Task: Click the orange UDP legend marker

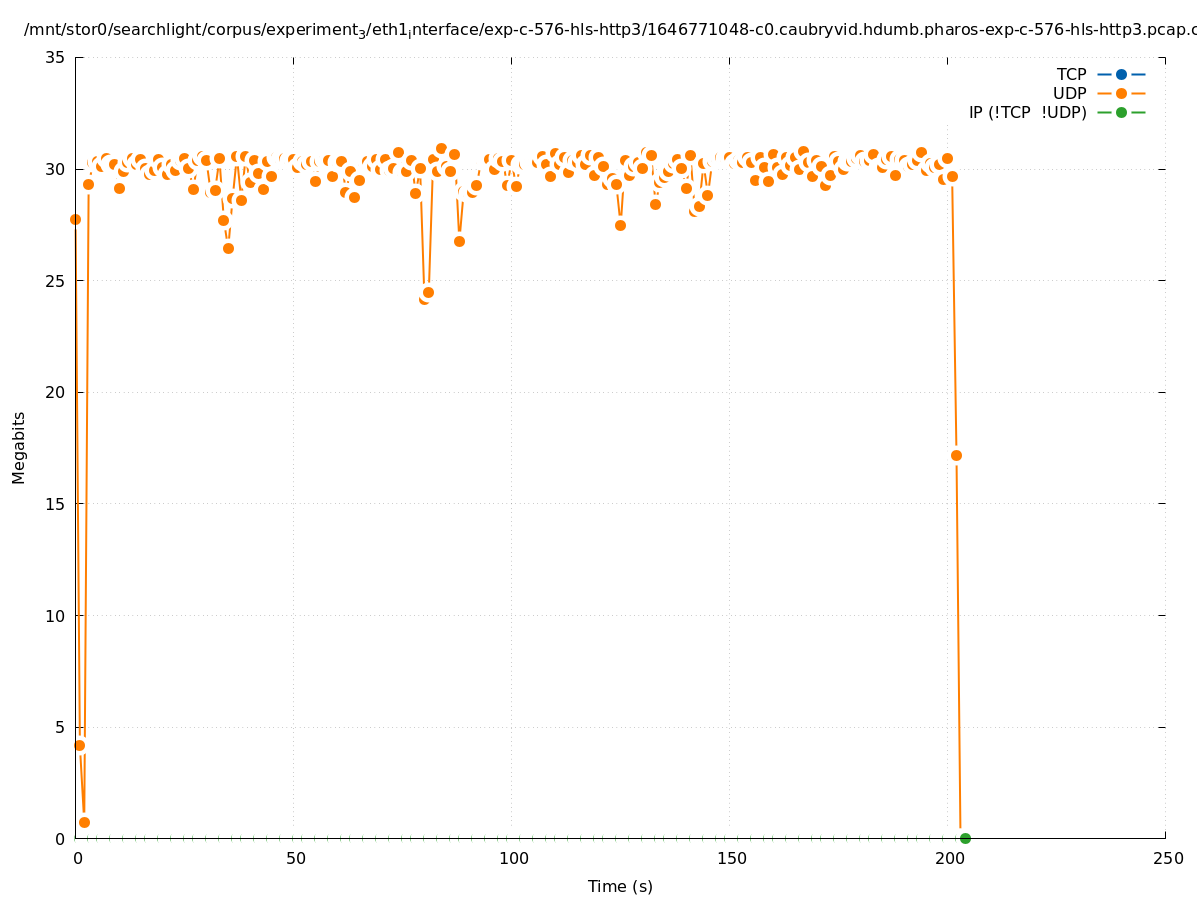Action: [x=1121, y=93]
